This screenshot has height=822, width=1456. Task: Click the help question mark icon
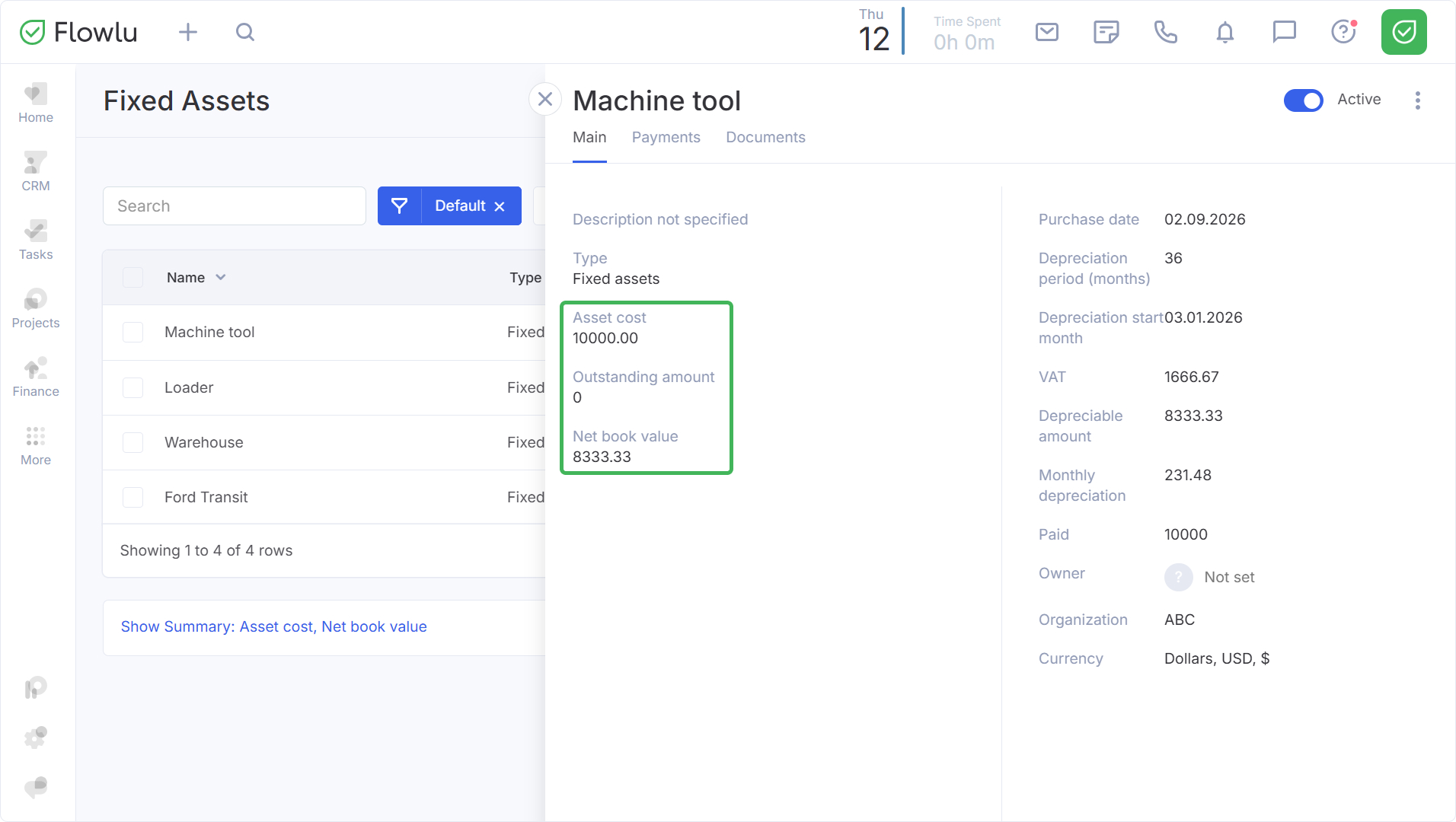(1343, 32)
